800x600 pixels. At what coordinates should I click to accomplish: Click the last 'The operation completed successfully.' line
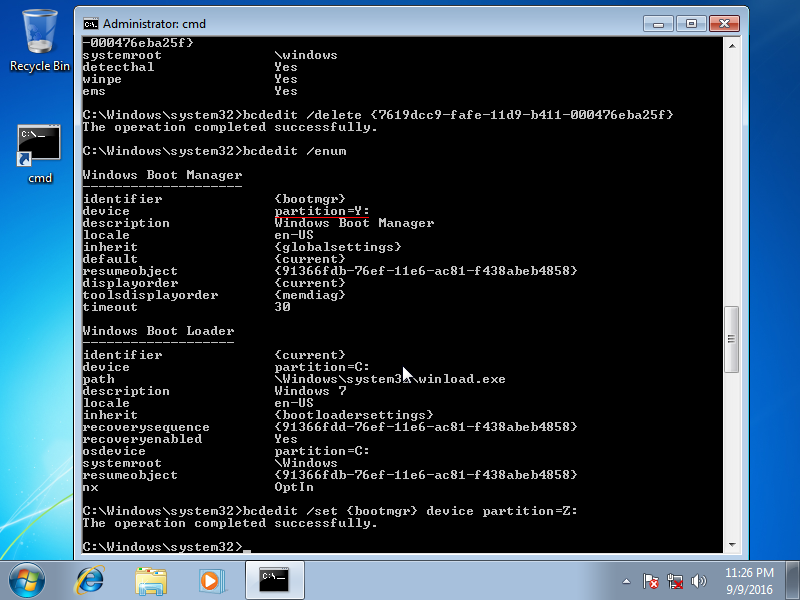[x=230, y=523]
